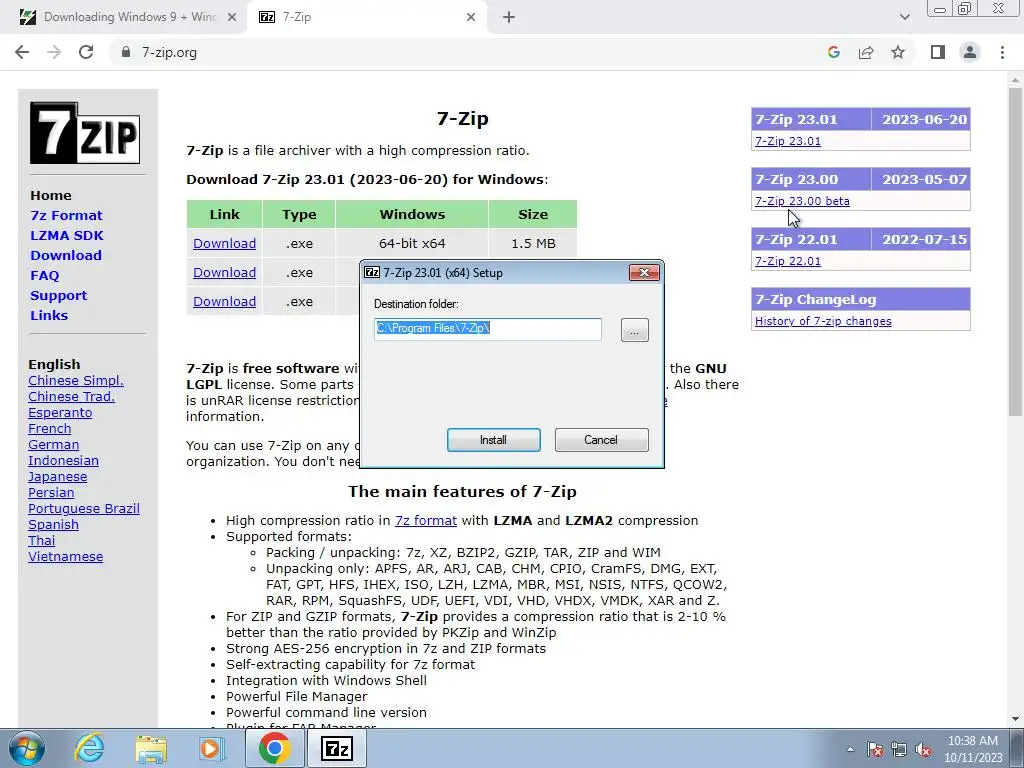The image size is (1024, 768).
Task: Click the second-row Download link
Action: coord(224,272)
